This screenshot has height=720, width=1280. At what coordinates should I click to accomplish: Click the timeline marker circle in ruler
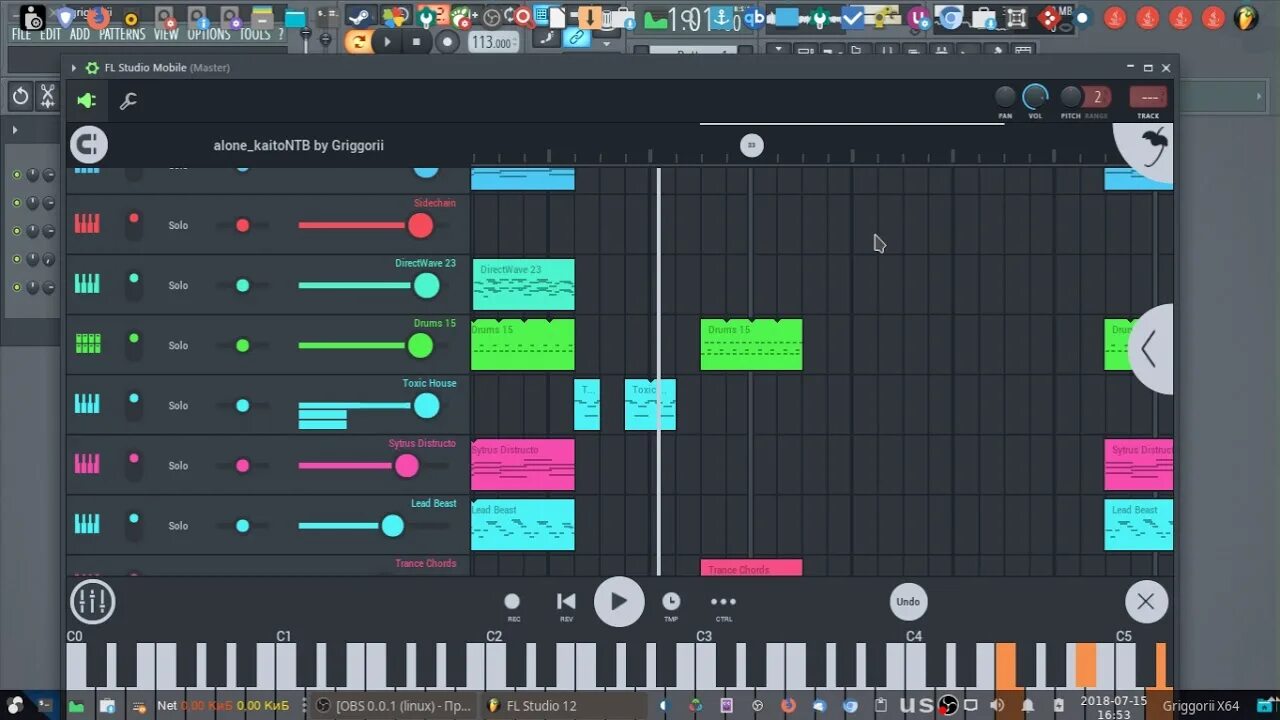[752, 145]
